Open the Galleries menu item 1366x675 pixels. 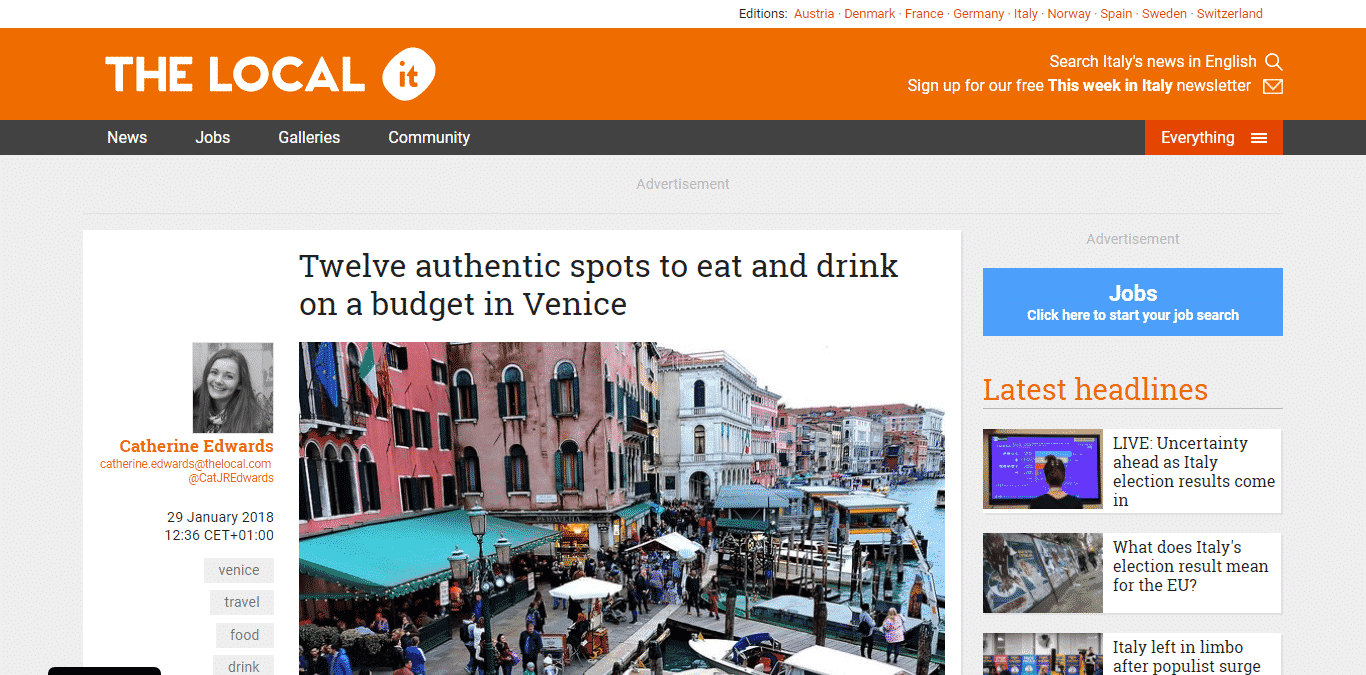[309, 138]
